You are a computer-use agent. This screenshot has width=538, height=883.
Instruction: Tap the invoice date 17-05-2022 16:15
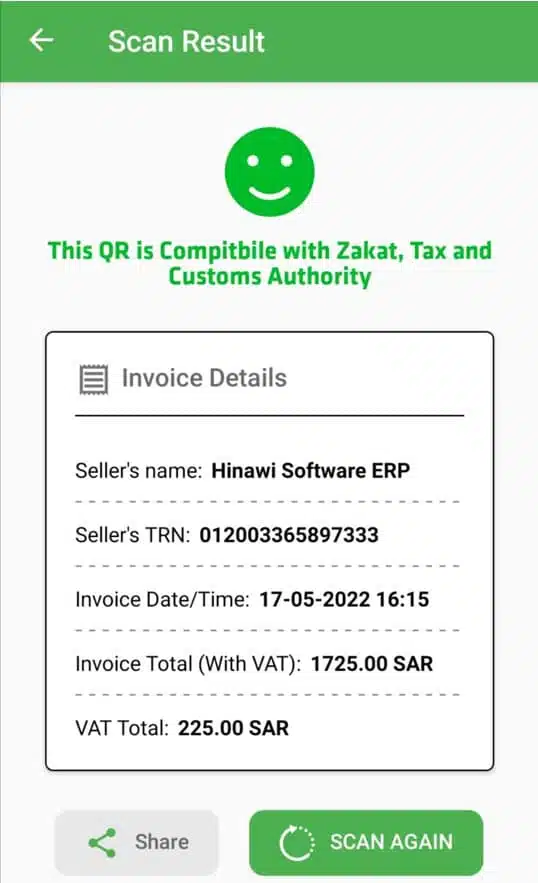344,599
